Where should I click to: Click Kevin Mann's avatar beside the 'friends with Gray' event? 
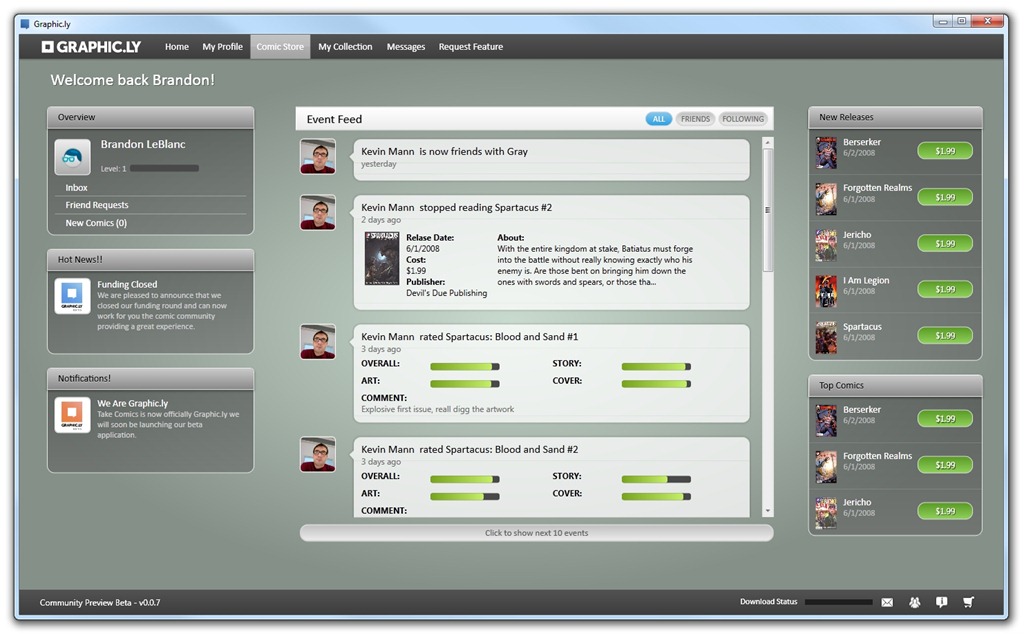318,156
